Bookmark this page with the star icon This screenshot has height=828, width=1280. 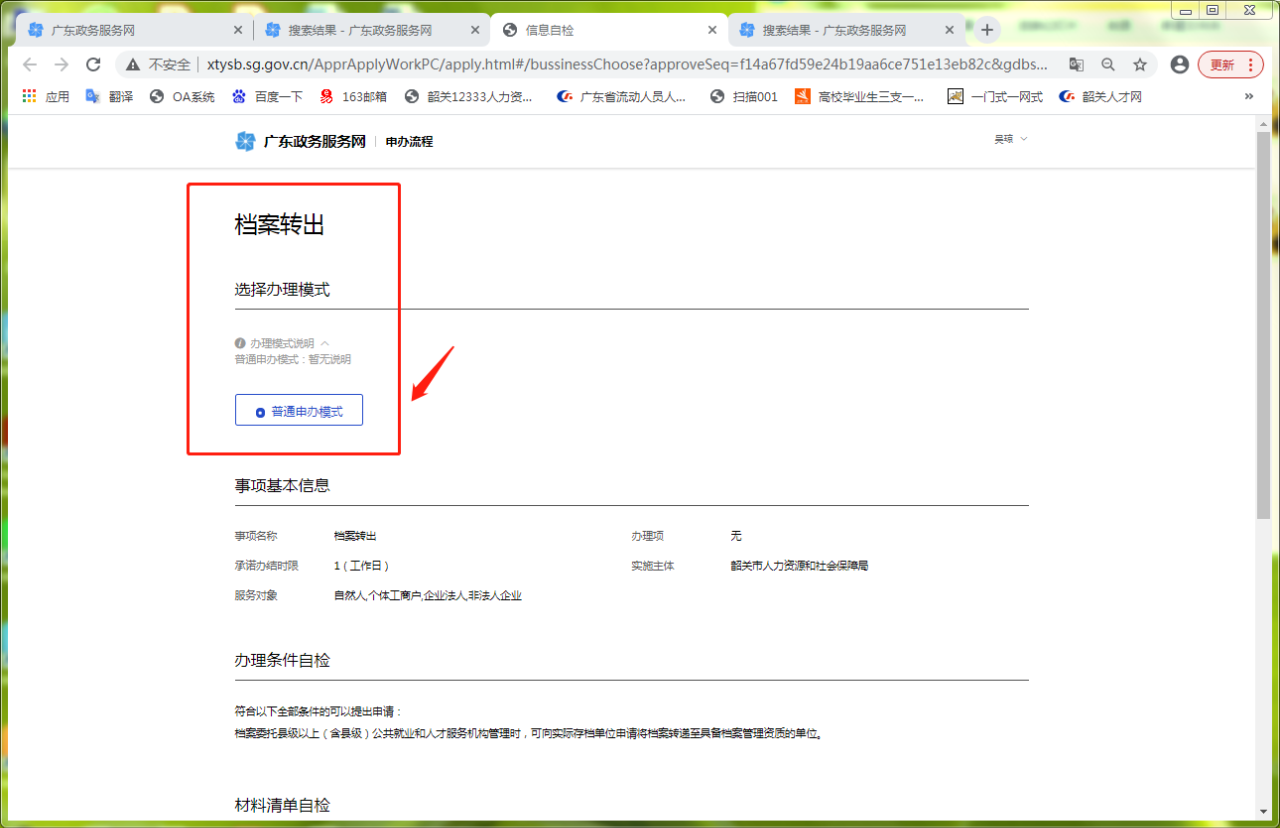click(x=1140, y=65)
